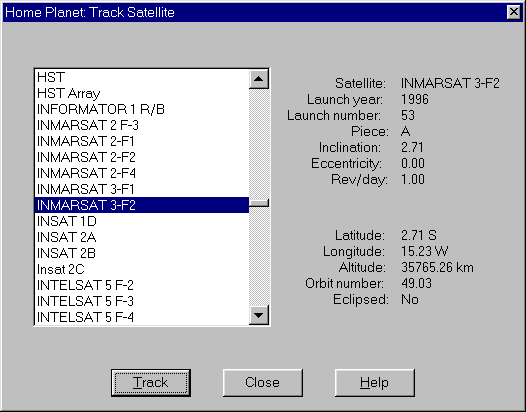
Task: Select HST Array from the list
Action: pyautogui.click(x=142, y=94)
